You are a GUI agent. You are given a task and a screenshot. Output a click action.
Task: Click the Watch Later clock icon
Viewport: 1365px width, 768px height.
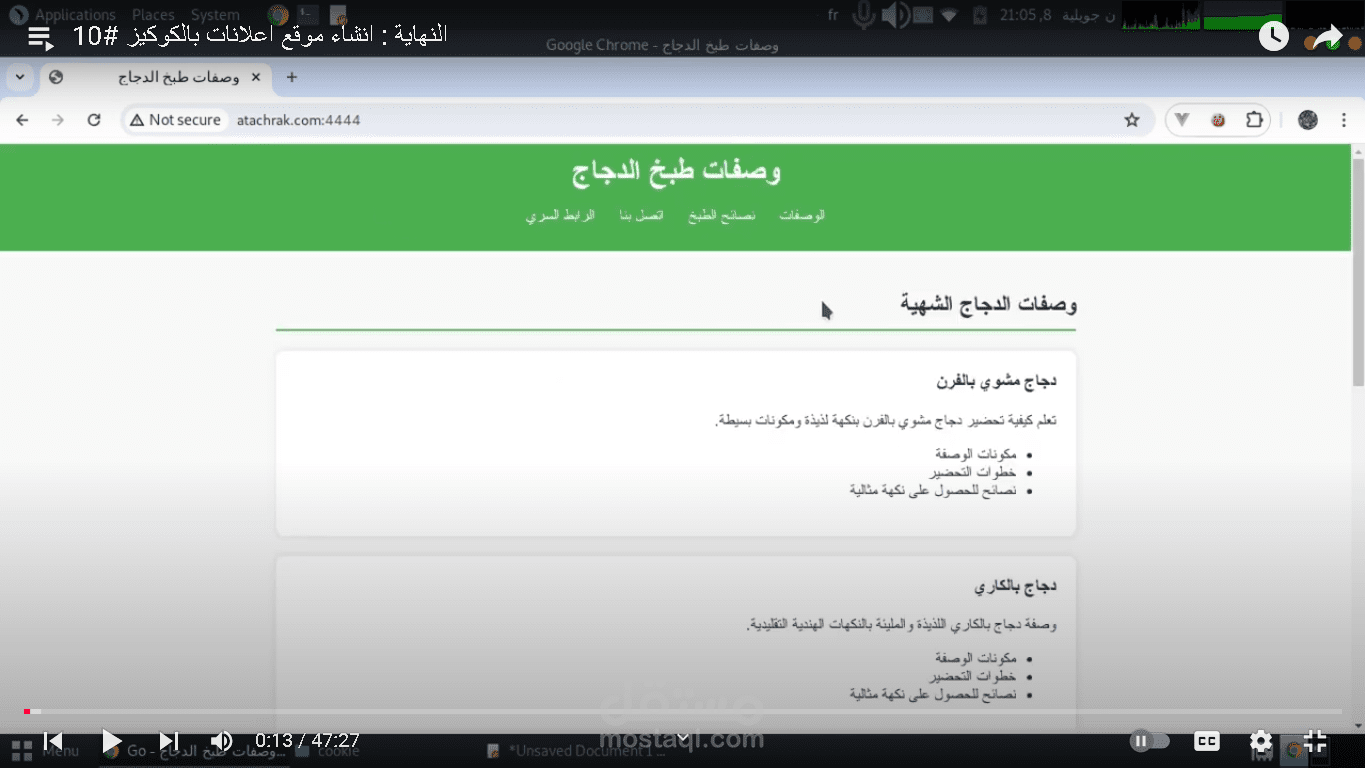click(x=1273, y=37)
